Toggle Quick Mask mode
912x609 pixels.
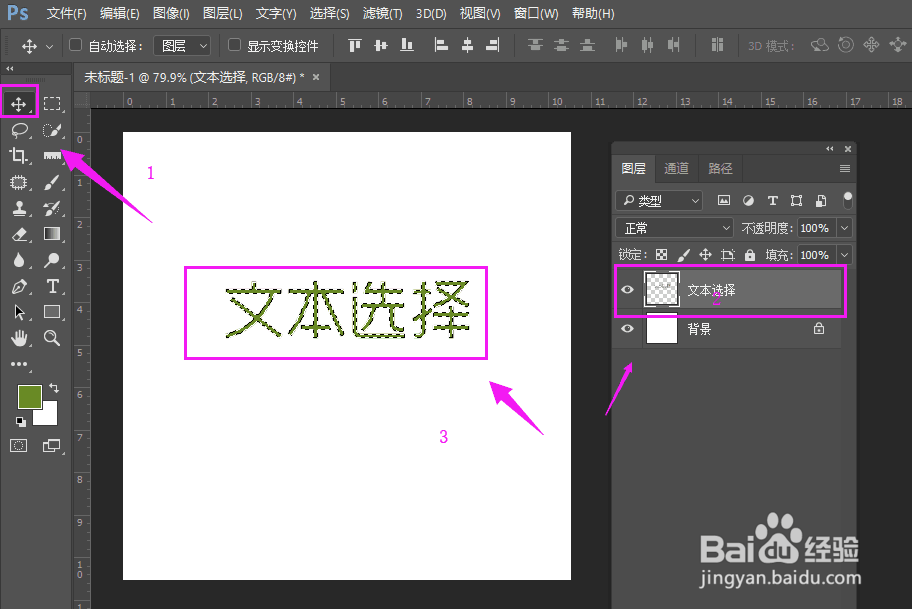19,446
